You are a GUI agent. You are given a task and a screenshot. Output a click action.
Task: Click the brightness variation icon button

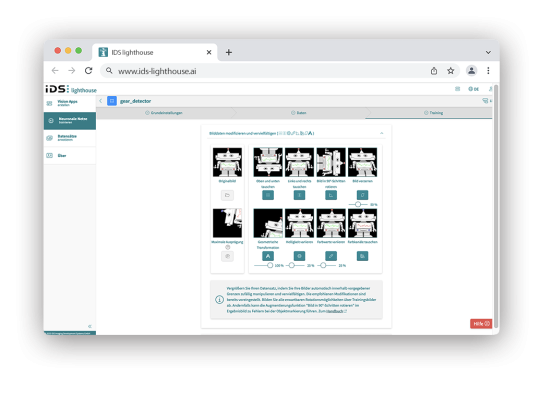(299, 256)
